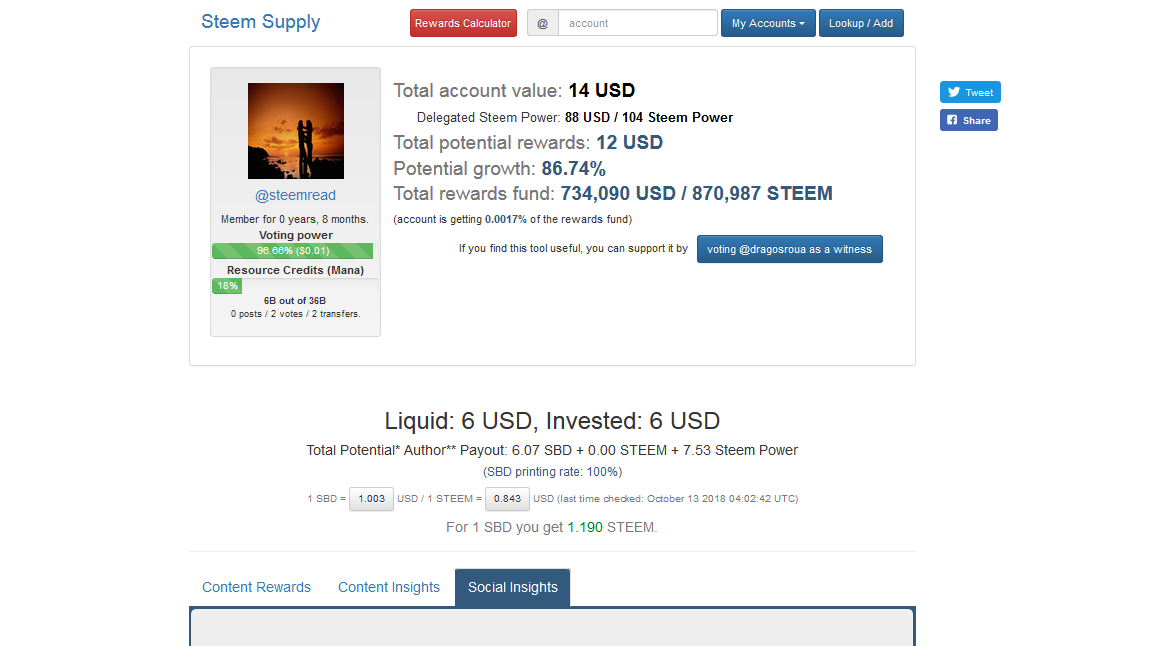This screenshot has height=646, width=1173.
Task: Select the Social Insights tab
Action: [x=512, y=588]
